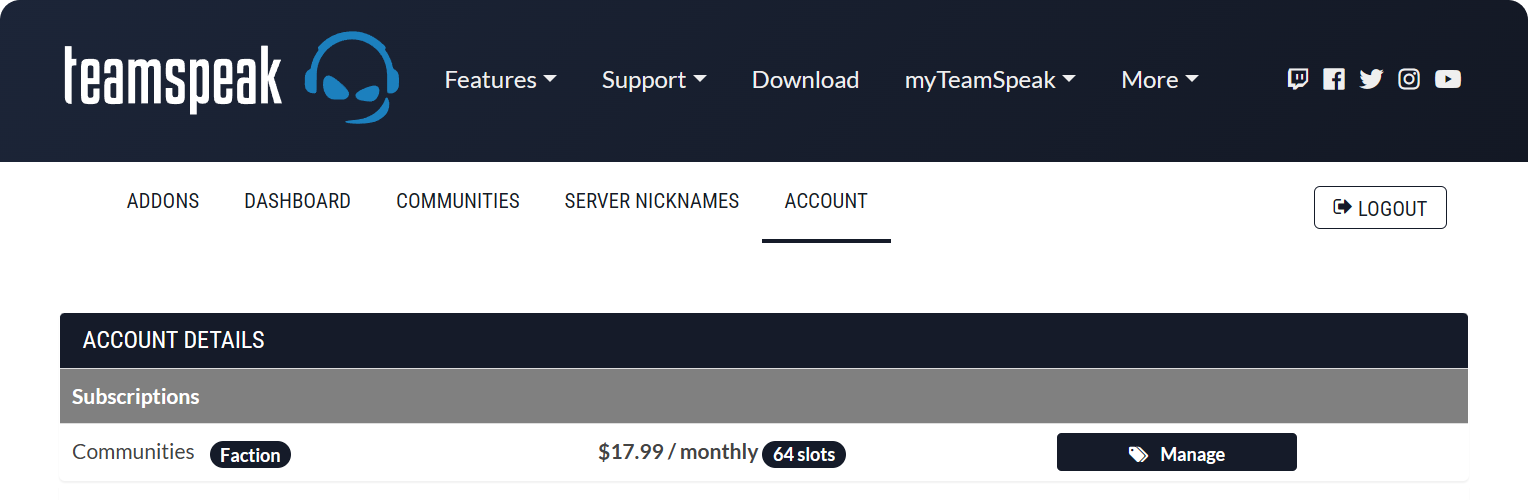Click Manage for the Communities subscription
Viewport: 1528px width, 500px height.
click(1177, 452)
